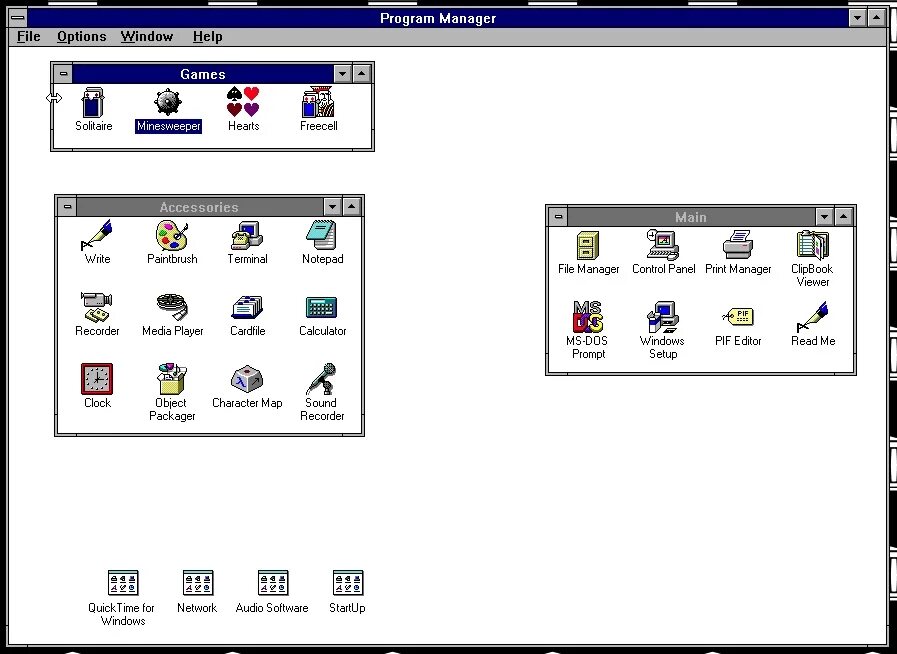The width and height of the screenshot is (897, 654).
Task: Select the Write pen icon in Accessories
Action: coord(97,235)
